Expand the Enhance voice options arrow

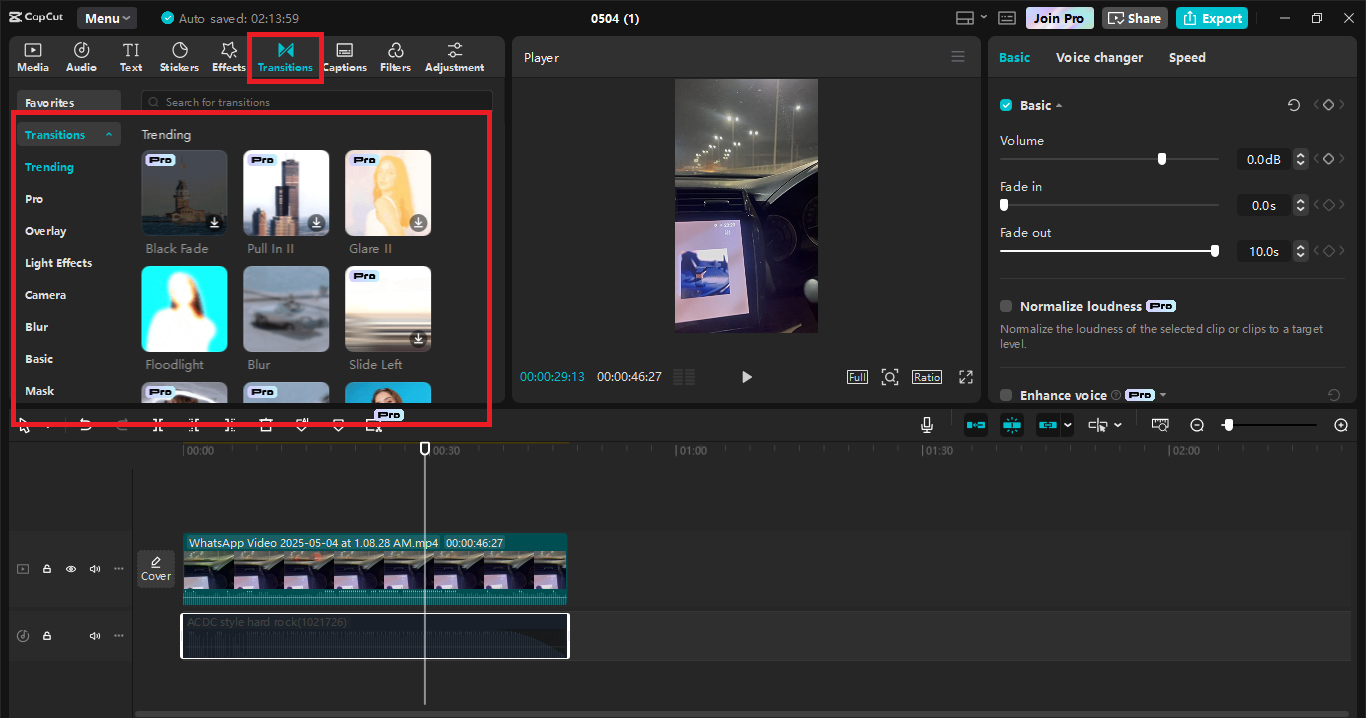click(x=1163, y=395)
